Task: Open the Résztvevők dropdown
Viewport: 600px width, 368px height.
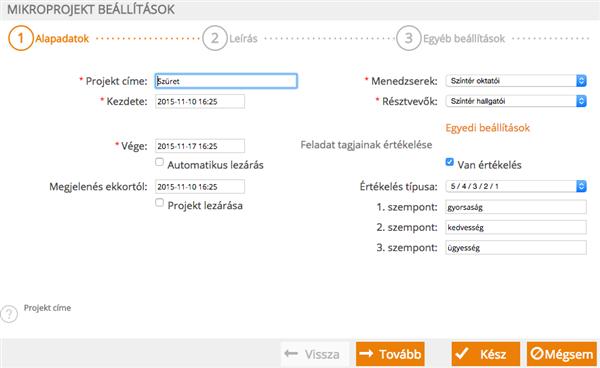Action: (x=516, y=101)
